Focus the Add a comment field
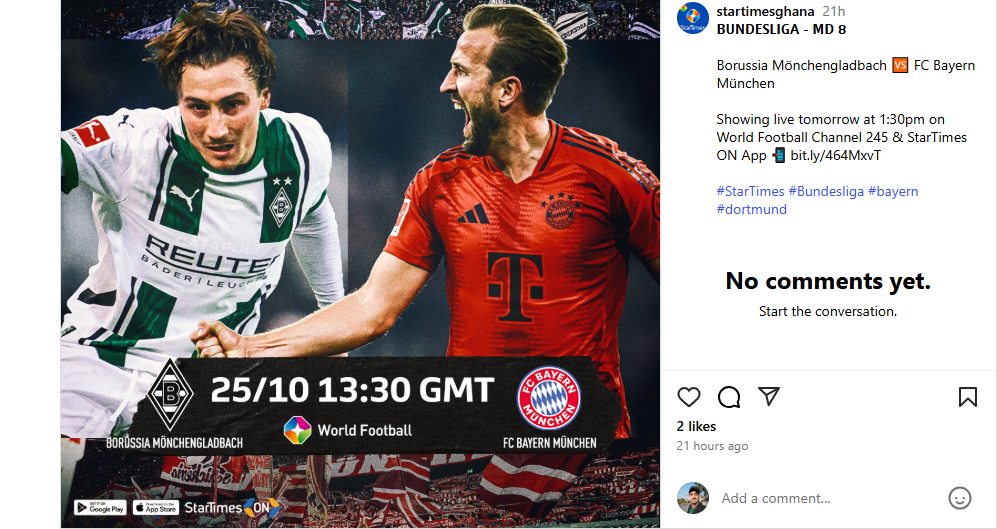The height and width of the screenshot is (529, 997). (x=830, y=498)
